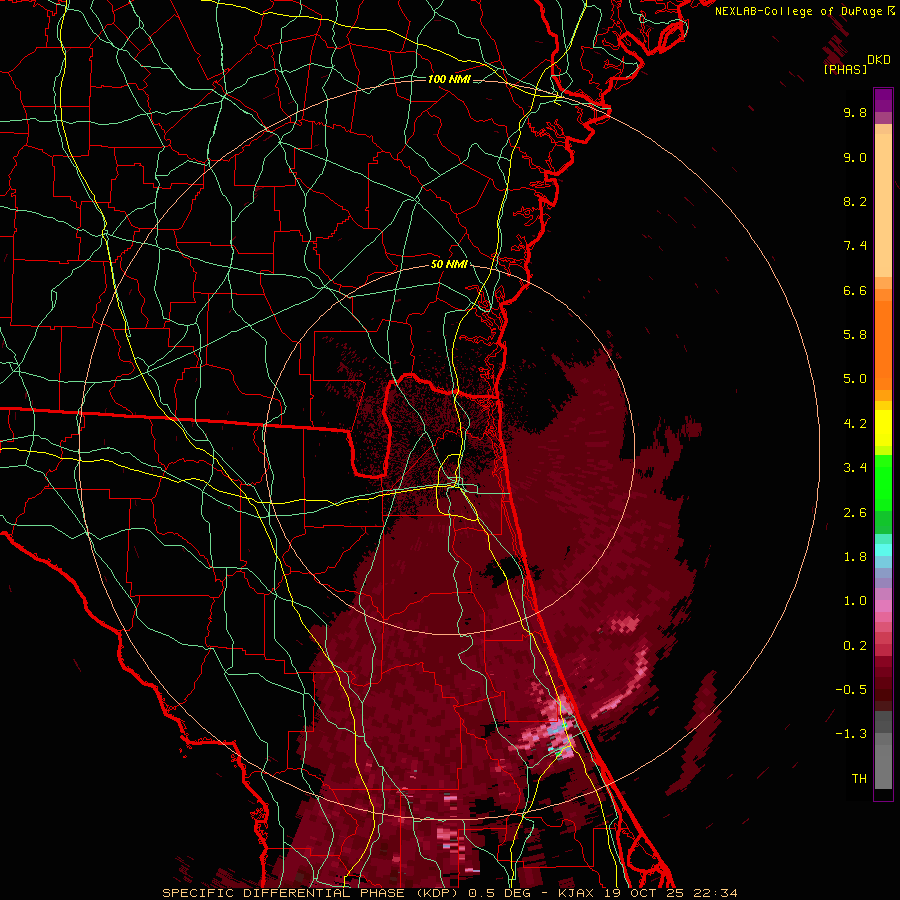Click the 1.8 value on the color scale
Viewport: 900px width, 900px height.
point(855,557)
